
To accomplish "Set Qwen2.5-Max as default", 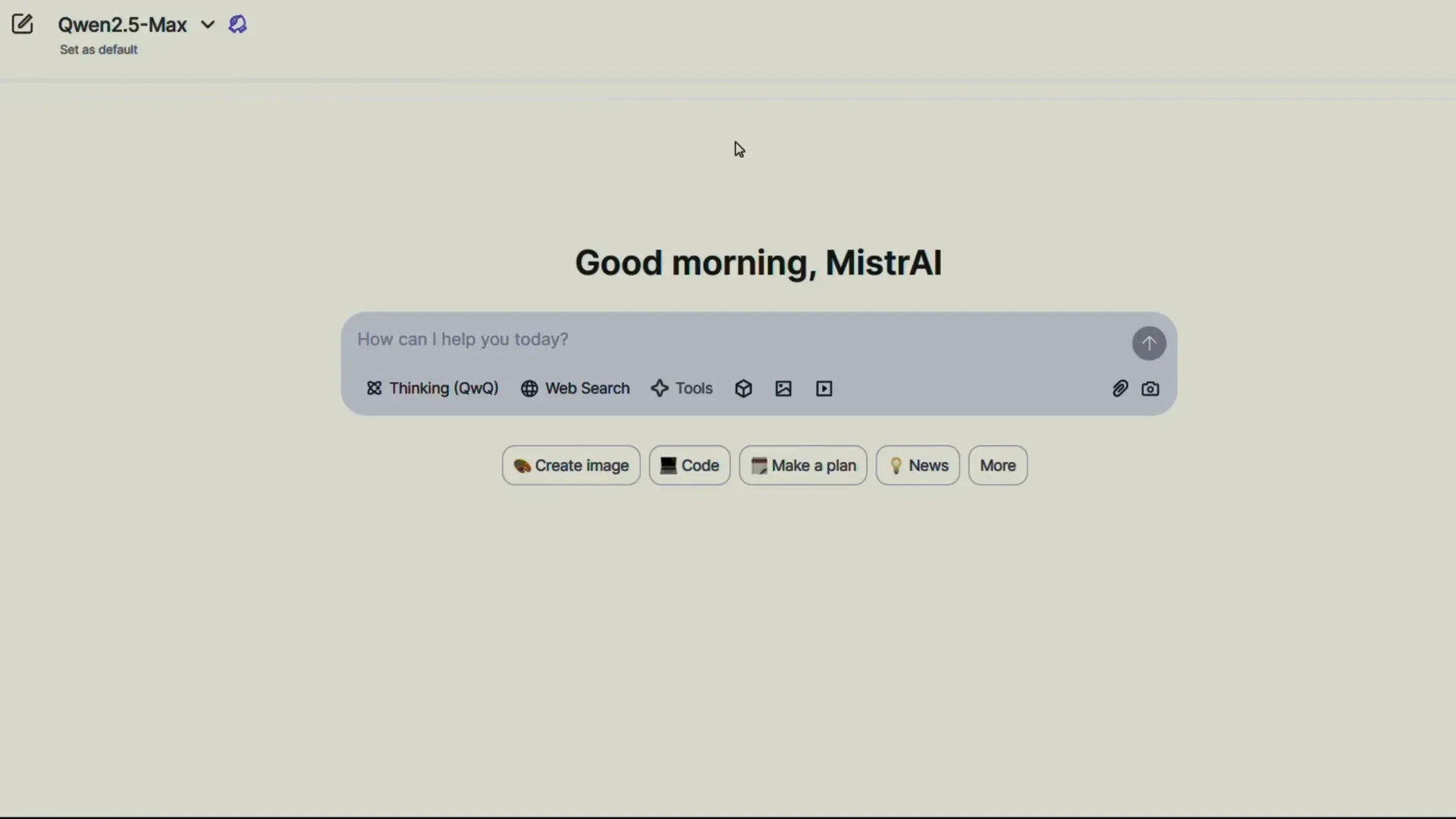I will tap(99, 50).
